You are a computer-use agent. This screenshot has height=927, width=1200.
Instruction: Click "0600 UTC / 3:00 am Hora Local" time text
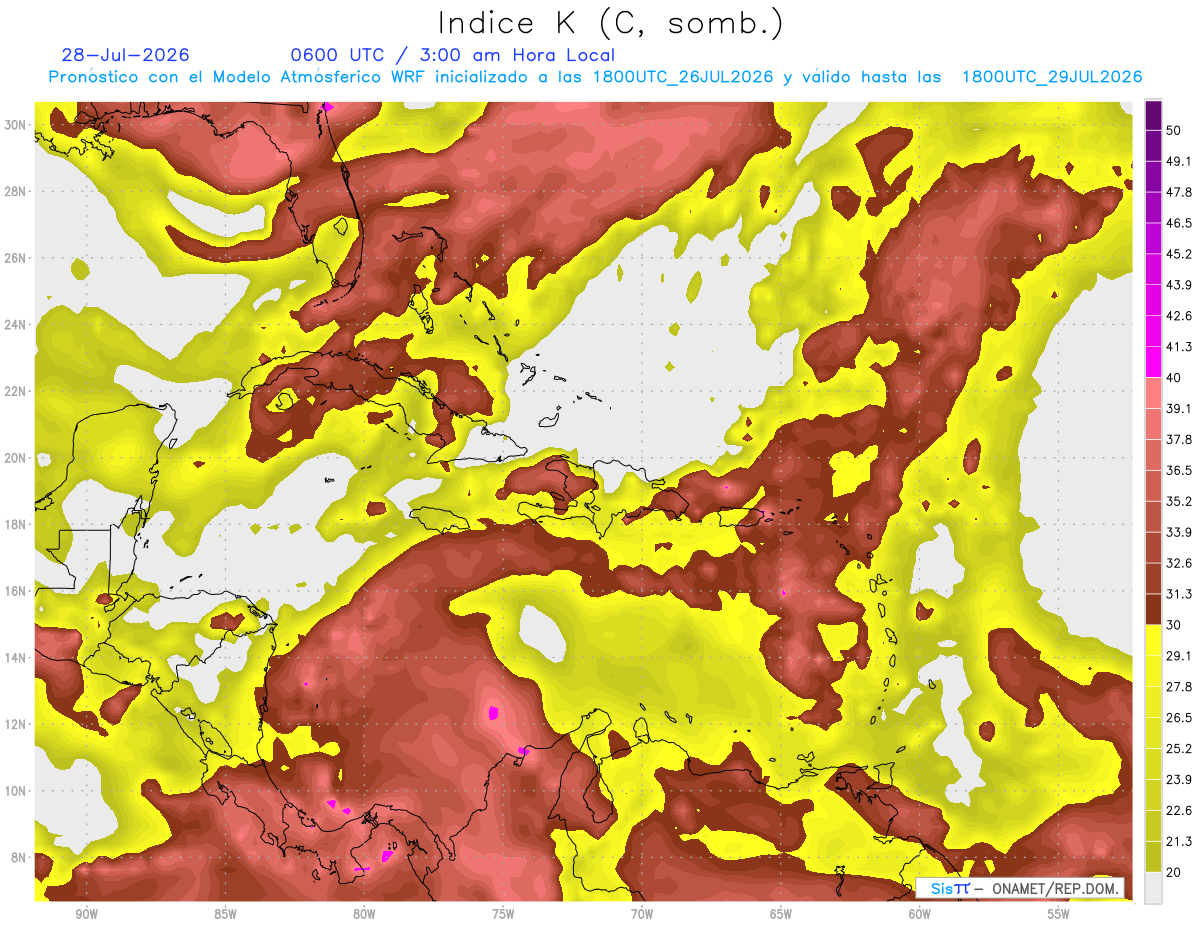(x=452, y=55)
